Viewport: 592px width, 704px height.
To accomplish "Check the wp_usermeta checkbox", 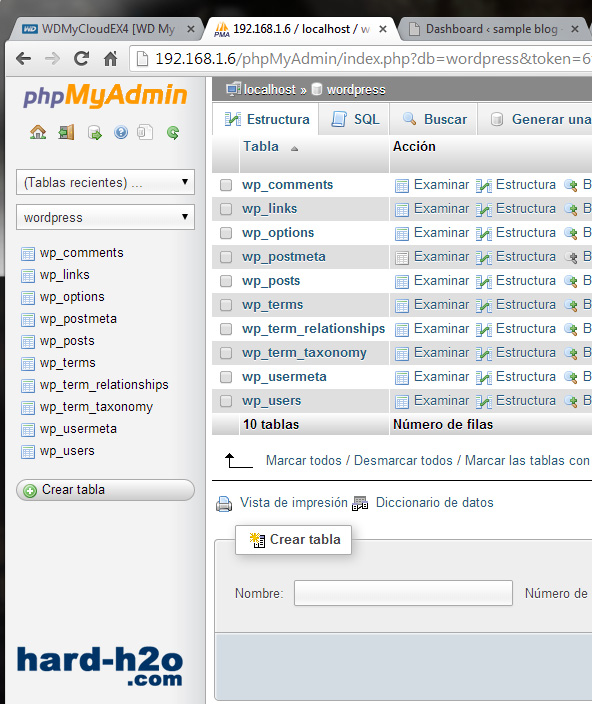I will 226,377.
